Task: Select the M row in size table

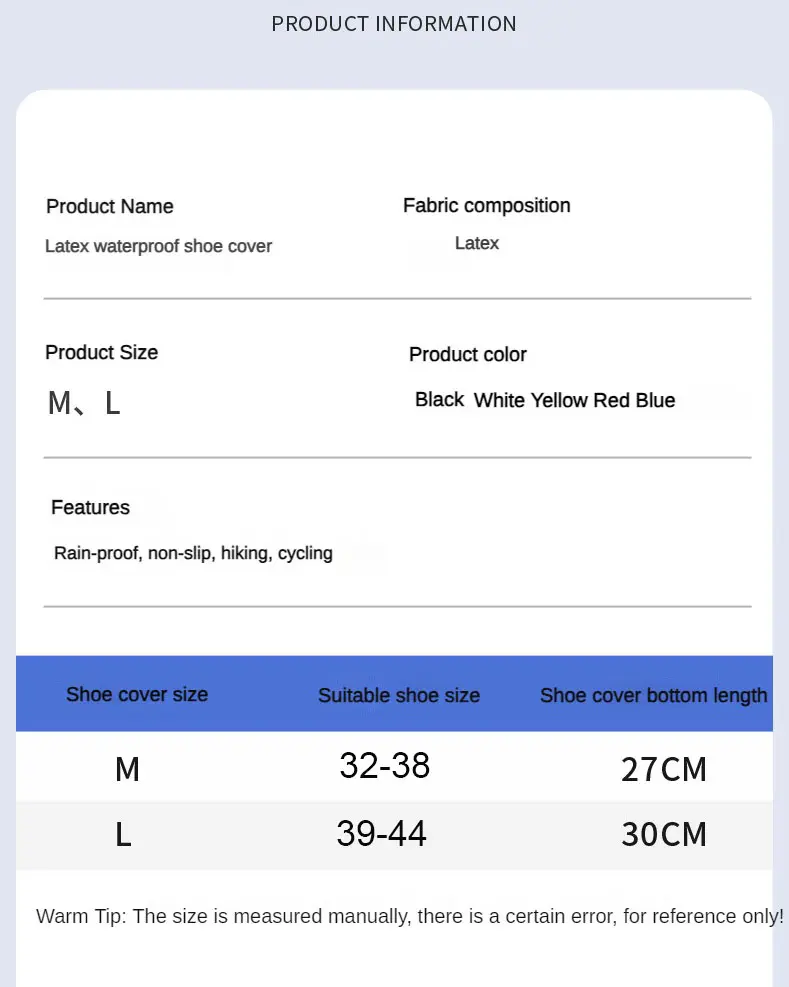Action: click(x=127, y=769)
